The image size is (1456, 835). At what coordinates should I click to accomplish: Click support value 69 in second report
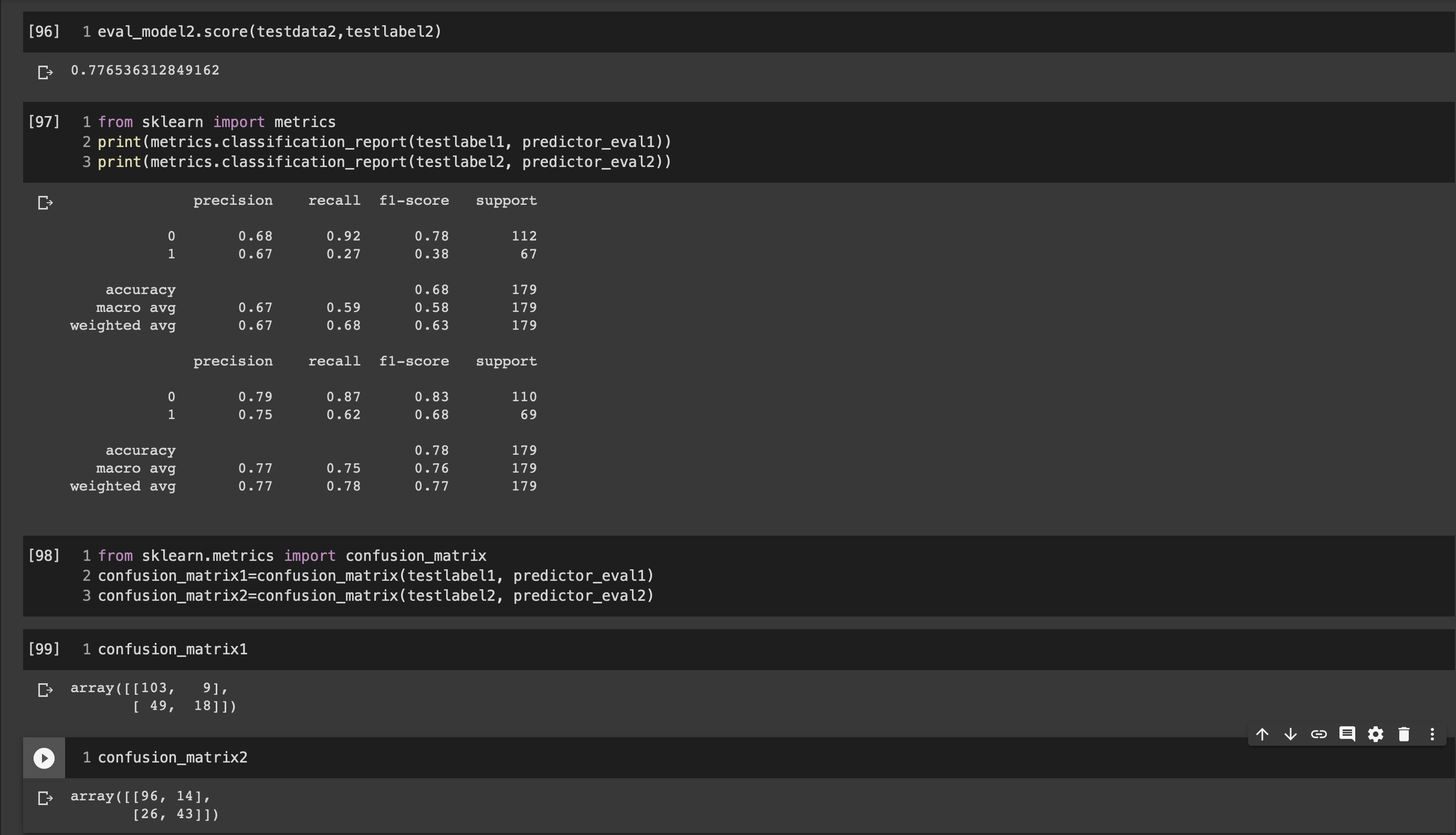(x=529, y=415)
